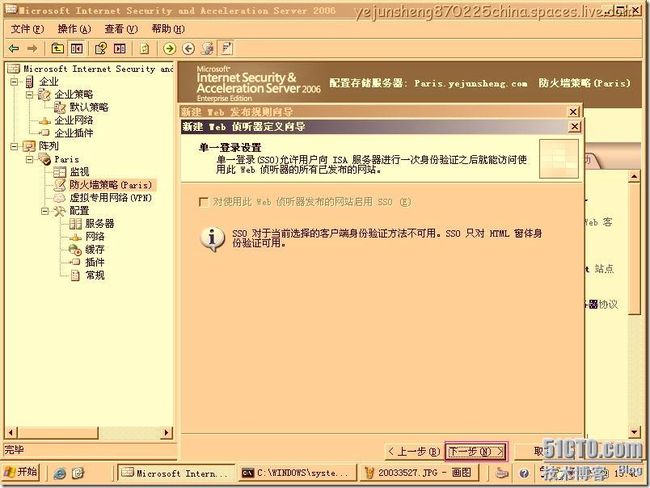This screenshot has height=488, width=650.
Task: Collapse the Paris array node
Action: click(x=30, y=159)
